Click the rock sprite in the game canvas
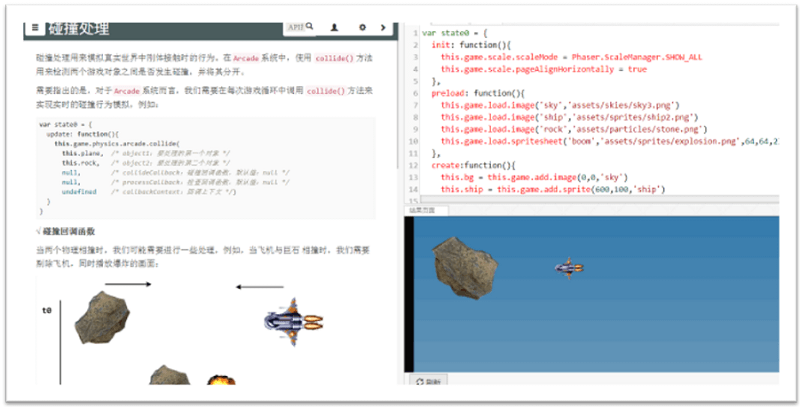Image resolution: width=800 pixels, height=407 pixels. 465,267
